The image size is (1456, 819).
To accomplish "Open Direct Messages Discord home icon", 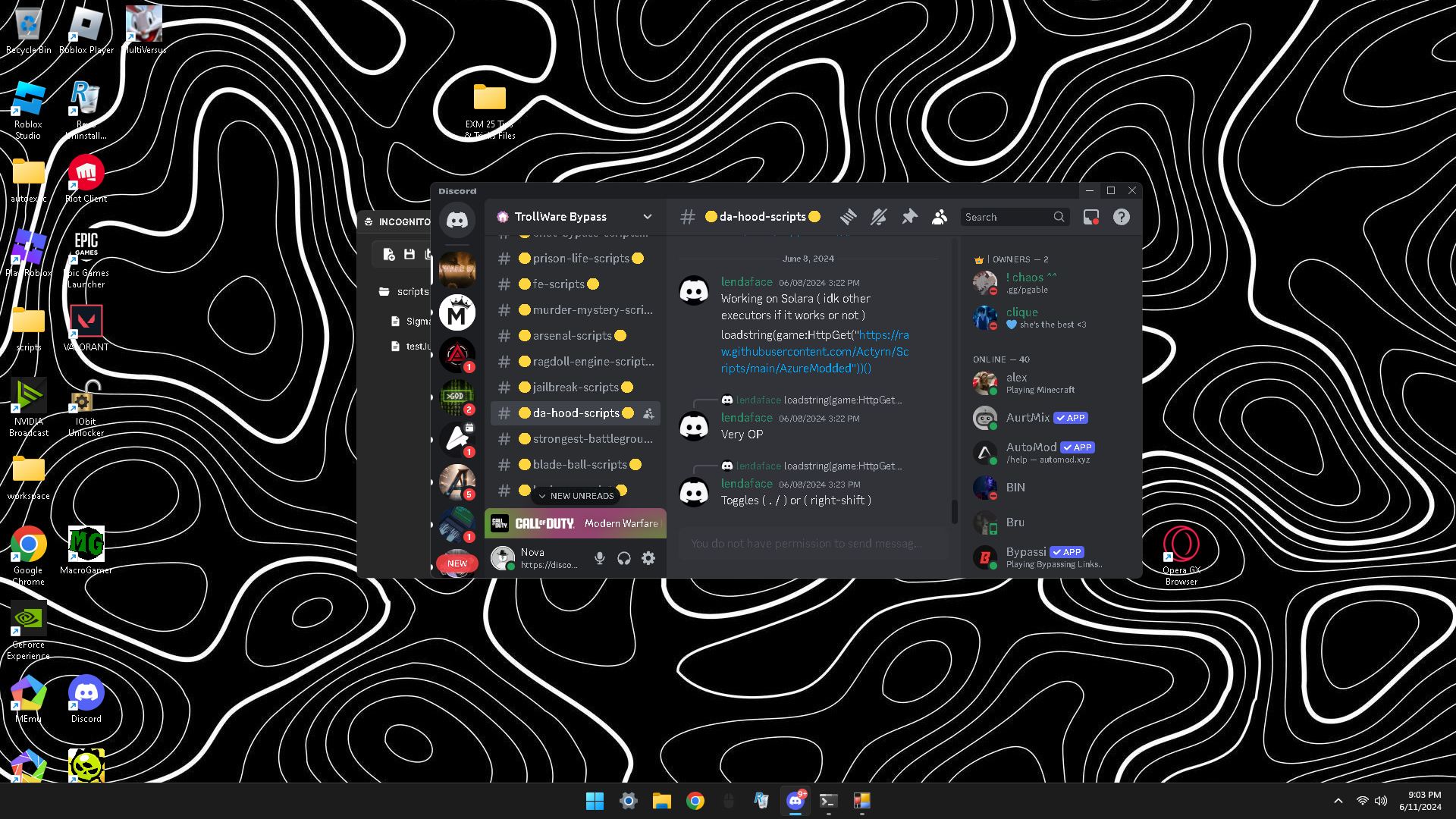I will point(457,220).
